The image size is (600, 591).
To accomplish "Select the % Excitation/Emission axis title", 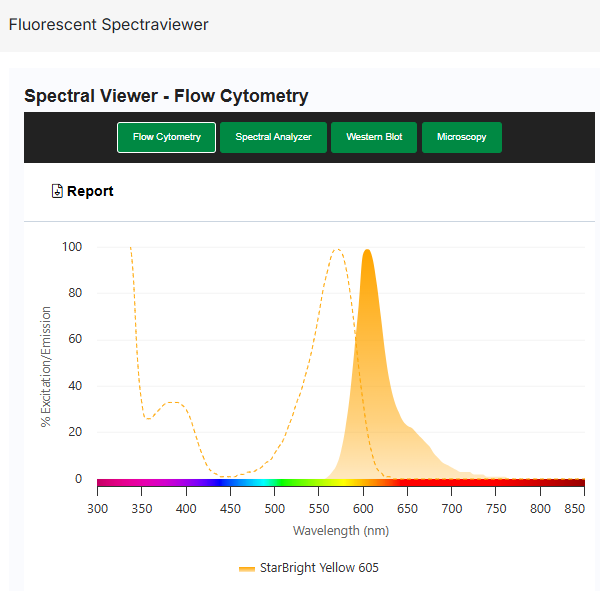I will [46, 364].
